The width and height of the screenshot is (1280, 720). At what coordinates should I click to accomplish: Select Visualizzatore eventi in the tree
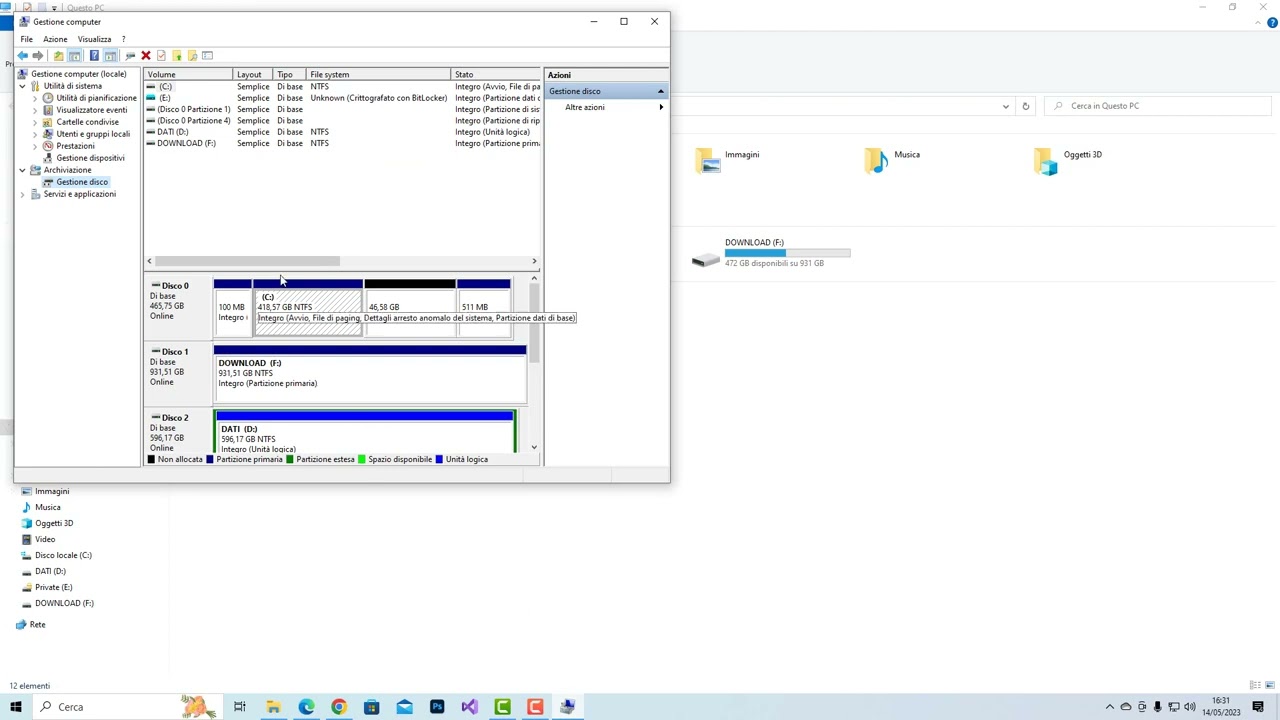(x=91, y=110)
